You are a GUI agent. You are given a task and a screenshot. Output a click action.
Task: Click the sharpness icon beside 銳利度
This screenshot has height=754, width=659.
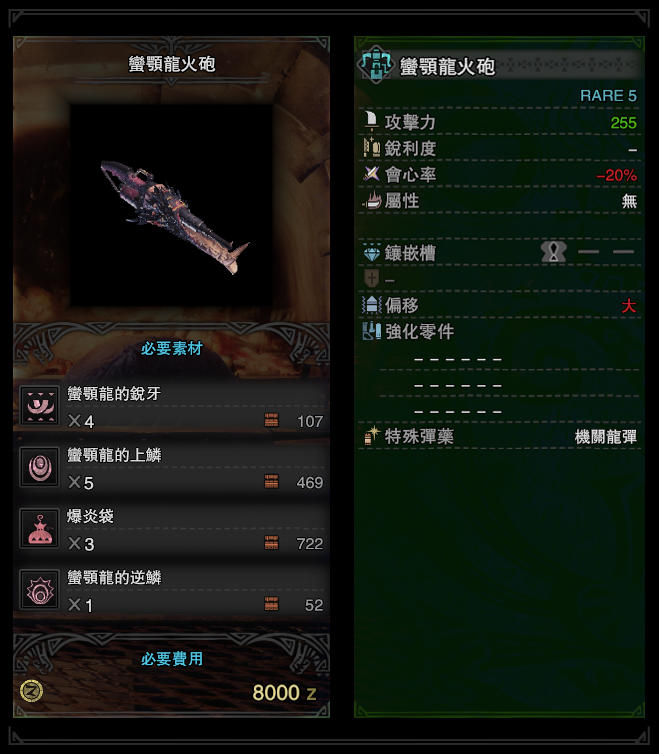click(x=371, y=148)
